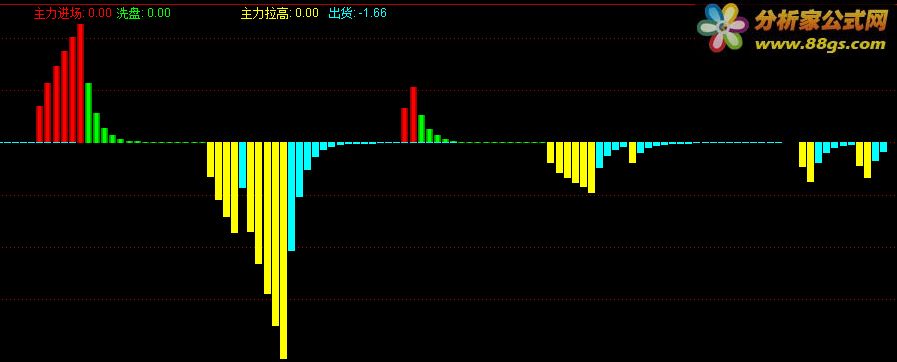Select the longest yellow bar in third cluster
Image resolution: width=897 pixels, height=362 pixels.
(592, 168)
